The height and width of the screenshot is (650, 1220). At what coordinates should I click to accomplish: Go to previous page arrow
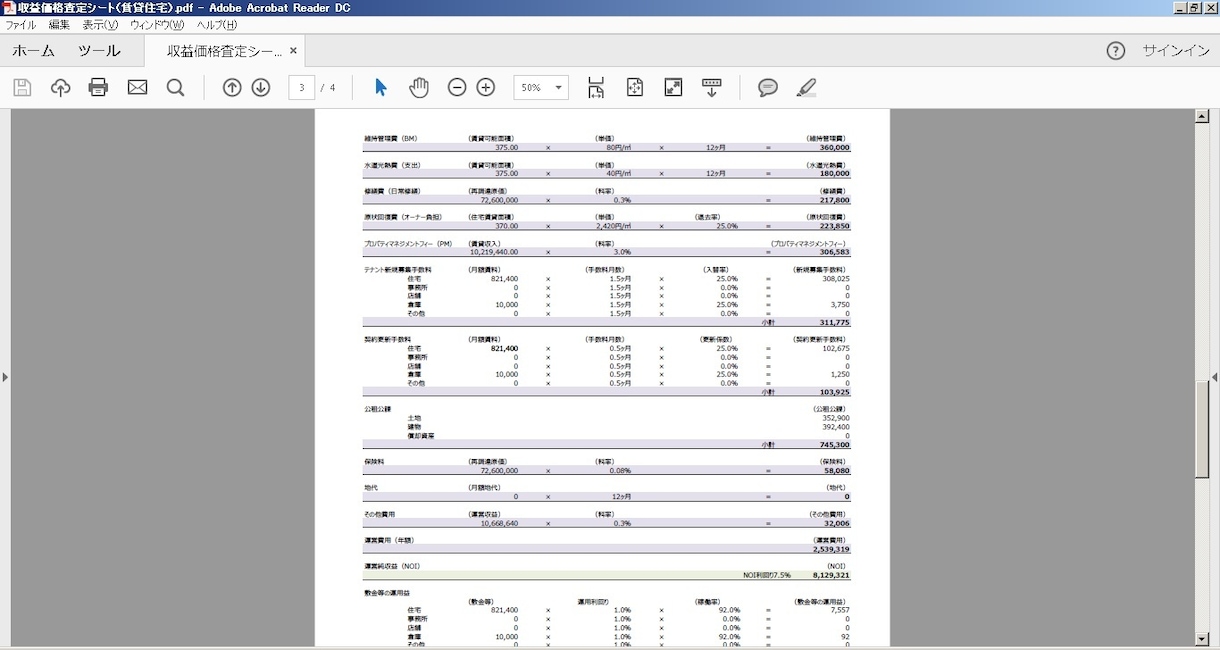(232, 88)
